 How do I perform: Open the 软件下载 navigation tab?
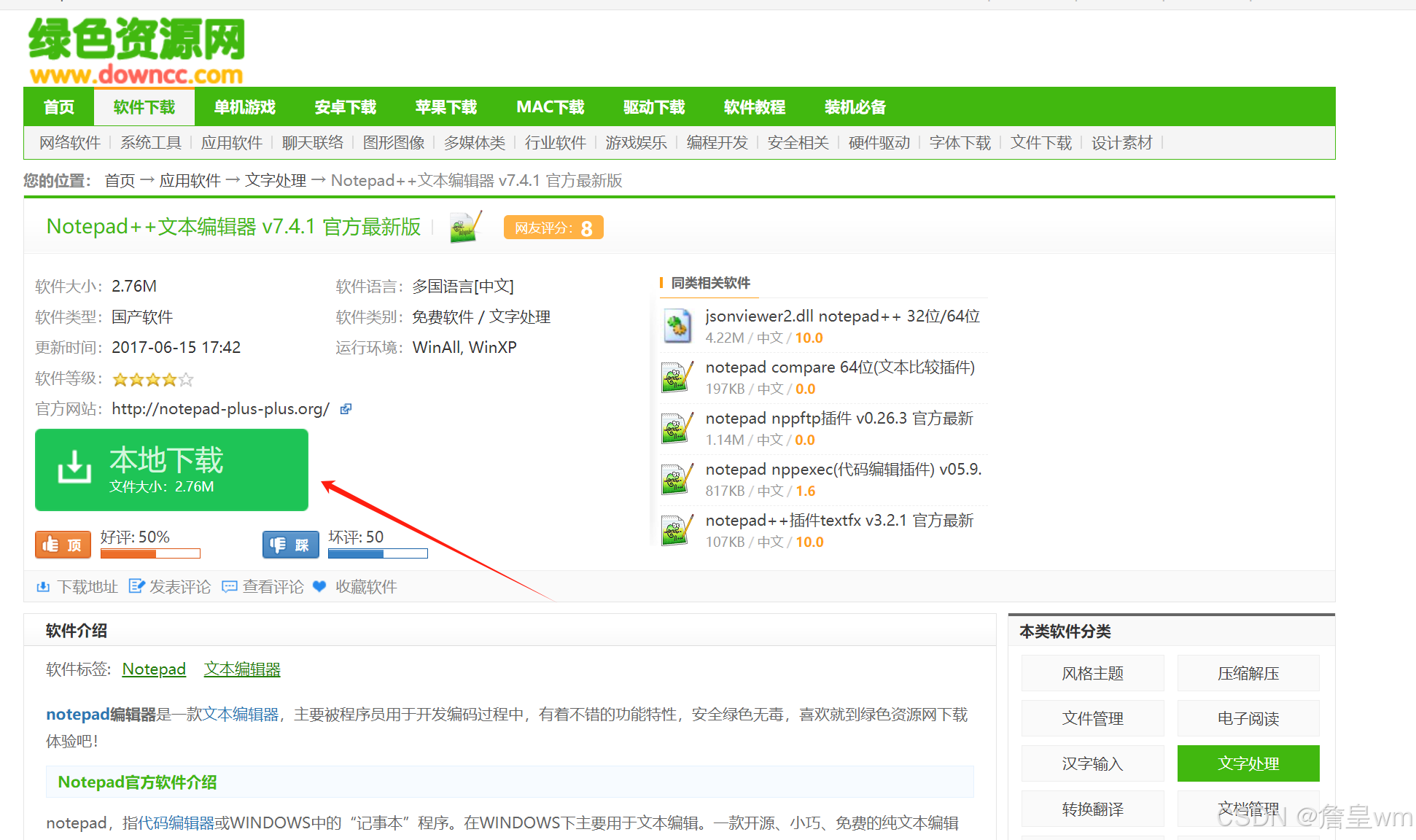click(x=144, y=107)
